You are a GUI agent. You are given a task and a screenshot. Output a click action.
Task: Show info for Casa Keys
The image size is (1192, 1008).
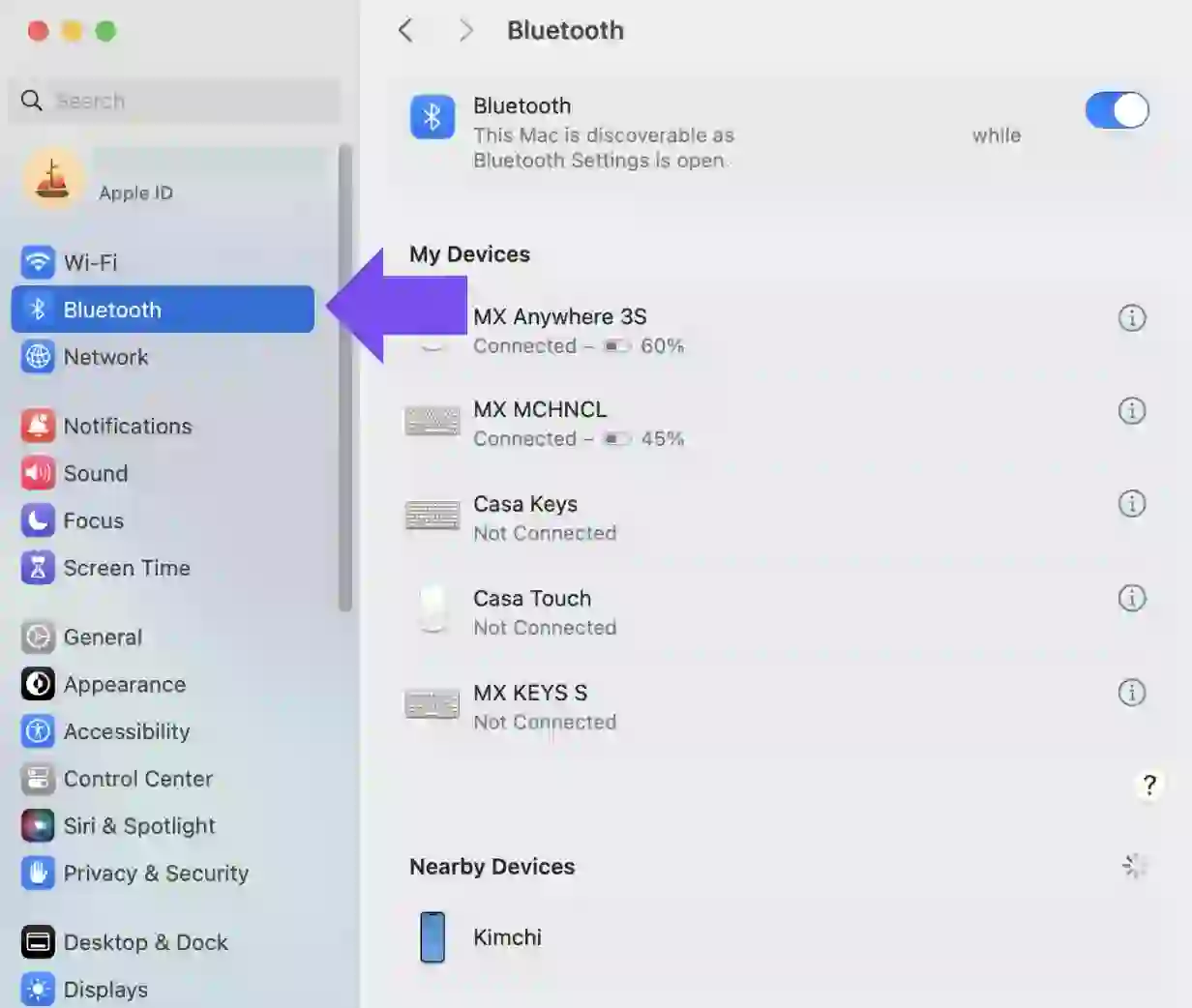(x=1132, y=503)
